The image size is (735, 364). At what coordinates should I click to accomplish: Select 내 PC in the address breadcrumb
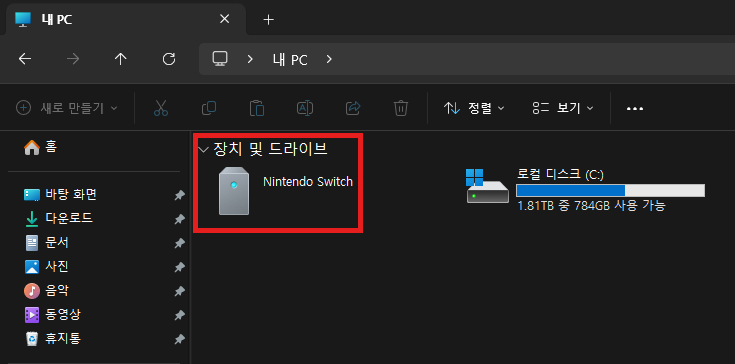click(290, 60)
